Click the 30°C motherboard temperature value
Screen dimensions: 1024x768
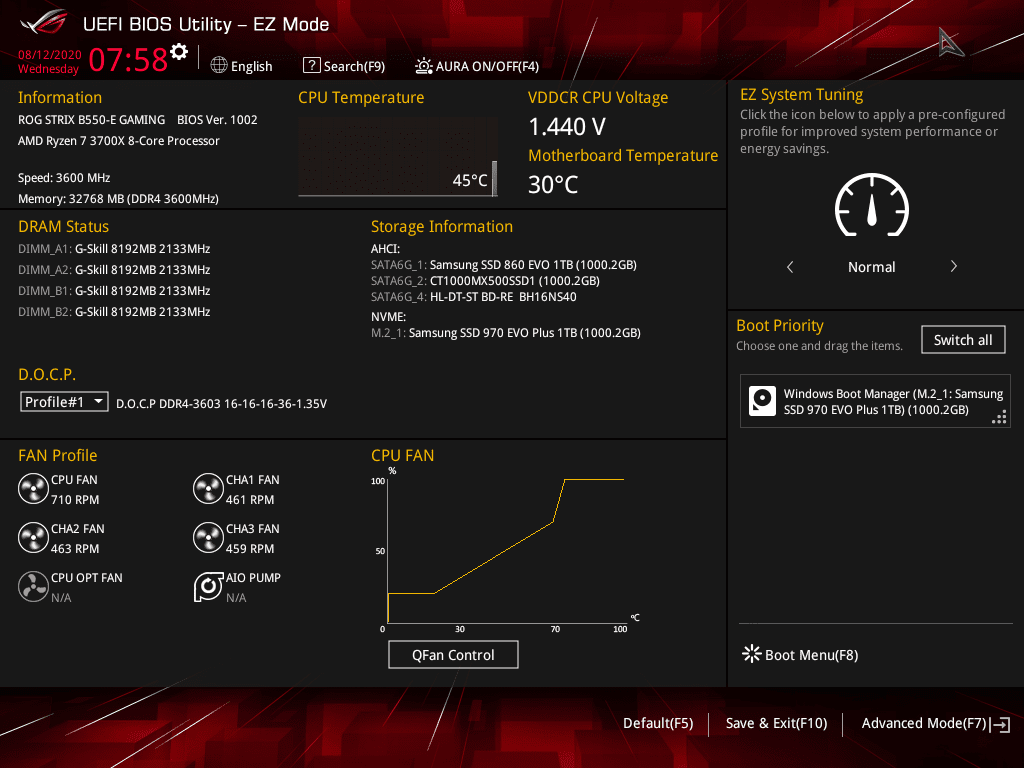[x=553, y=184]
